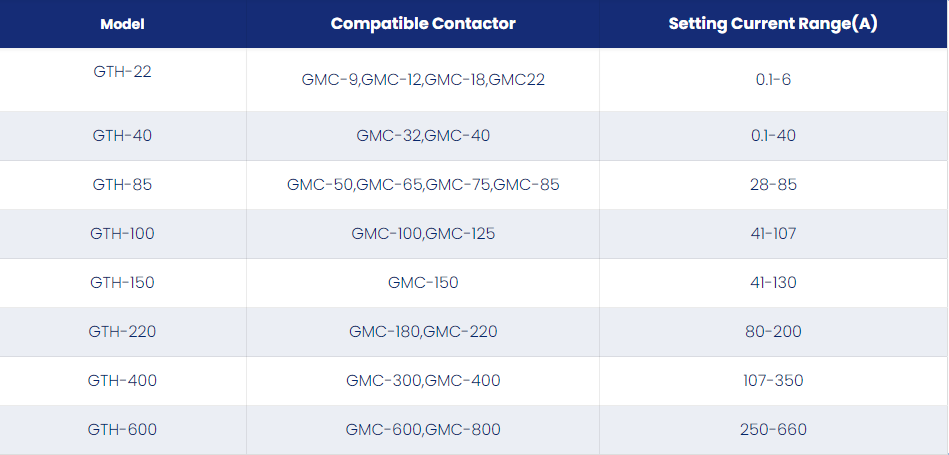Select the GTH-100 model cell
Viewport: 949px width, 455px height.
pyautogui.click(x=123, y=234)
